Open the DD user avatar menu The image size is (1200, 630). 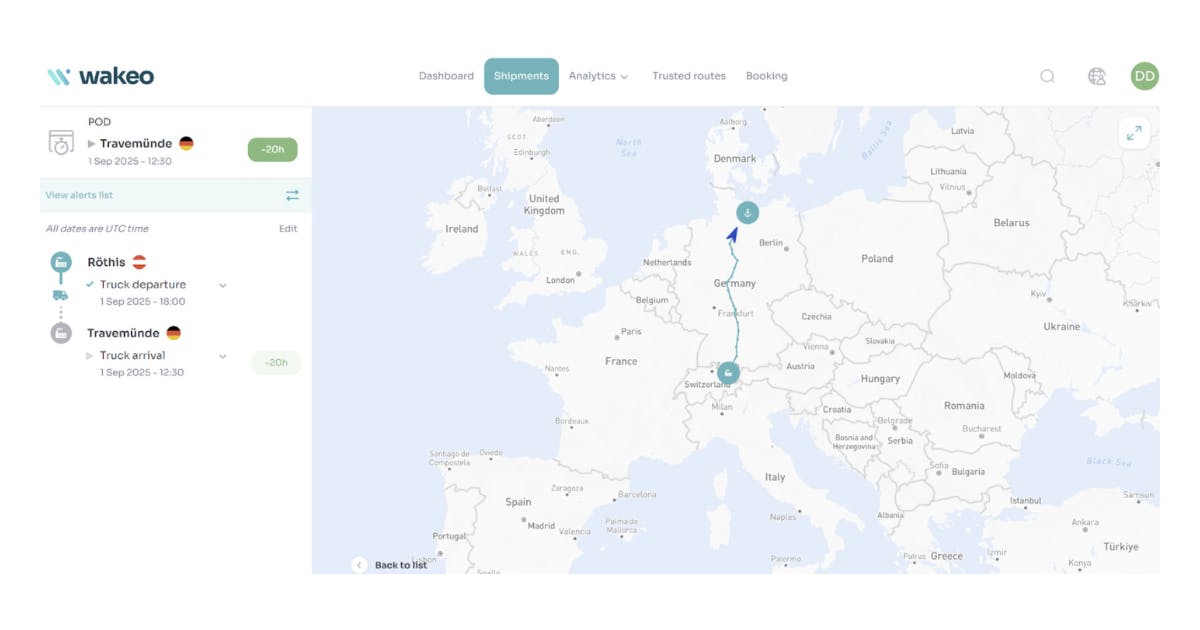[x=1145, y=76]
